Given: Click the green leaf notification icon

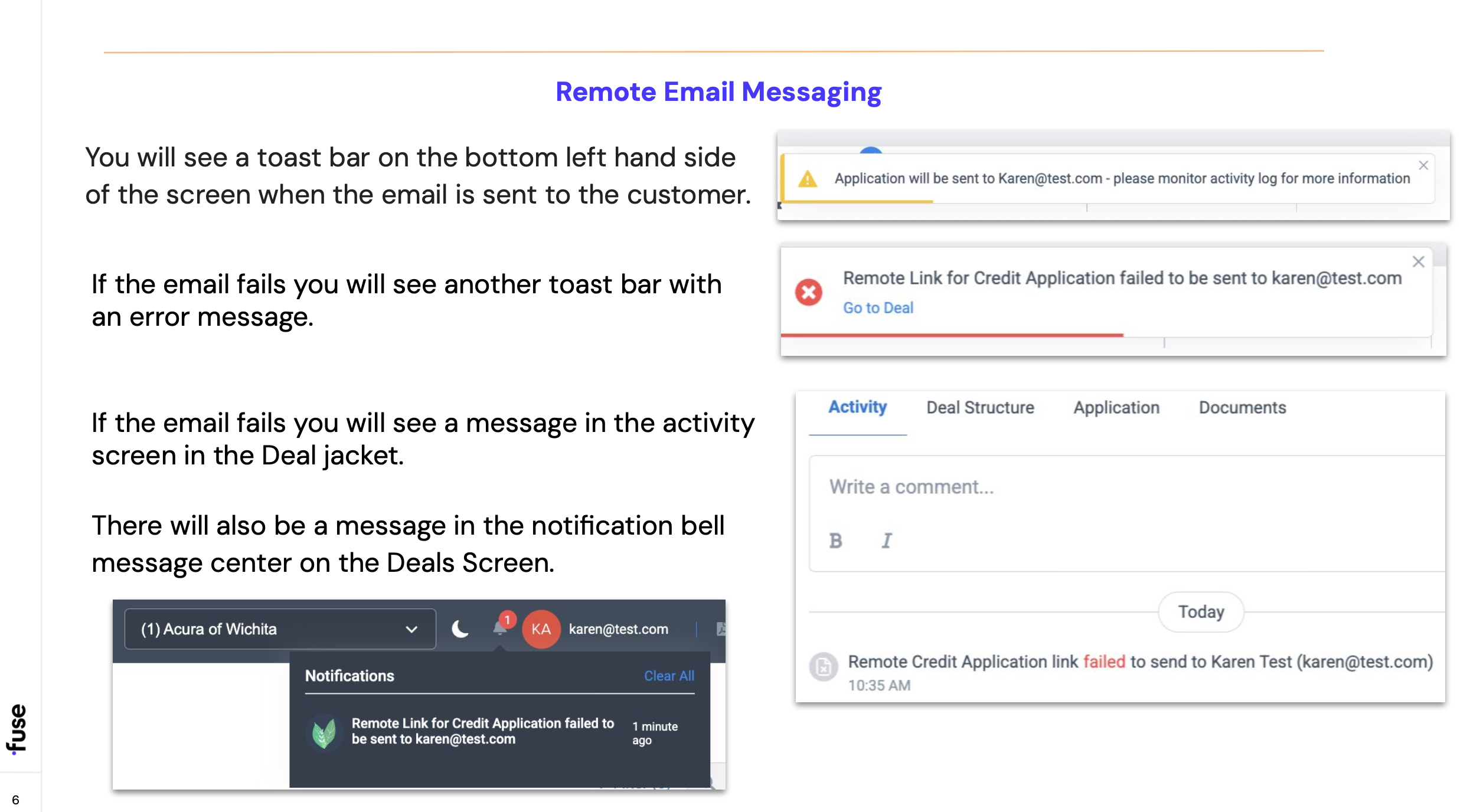Looking at the screenshot, I should tap(324, 732).
